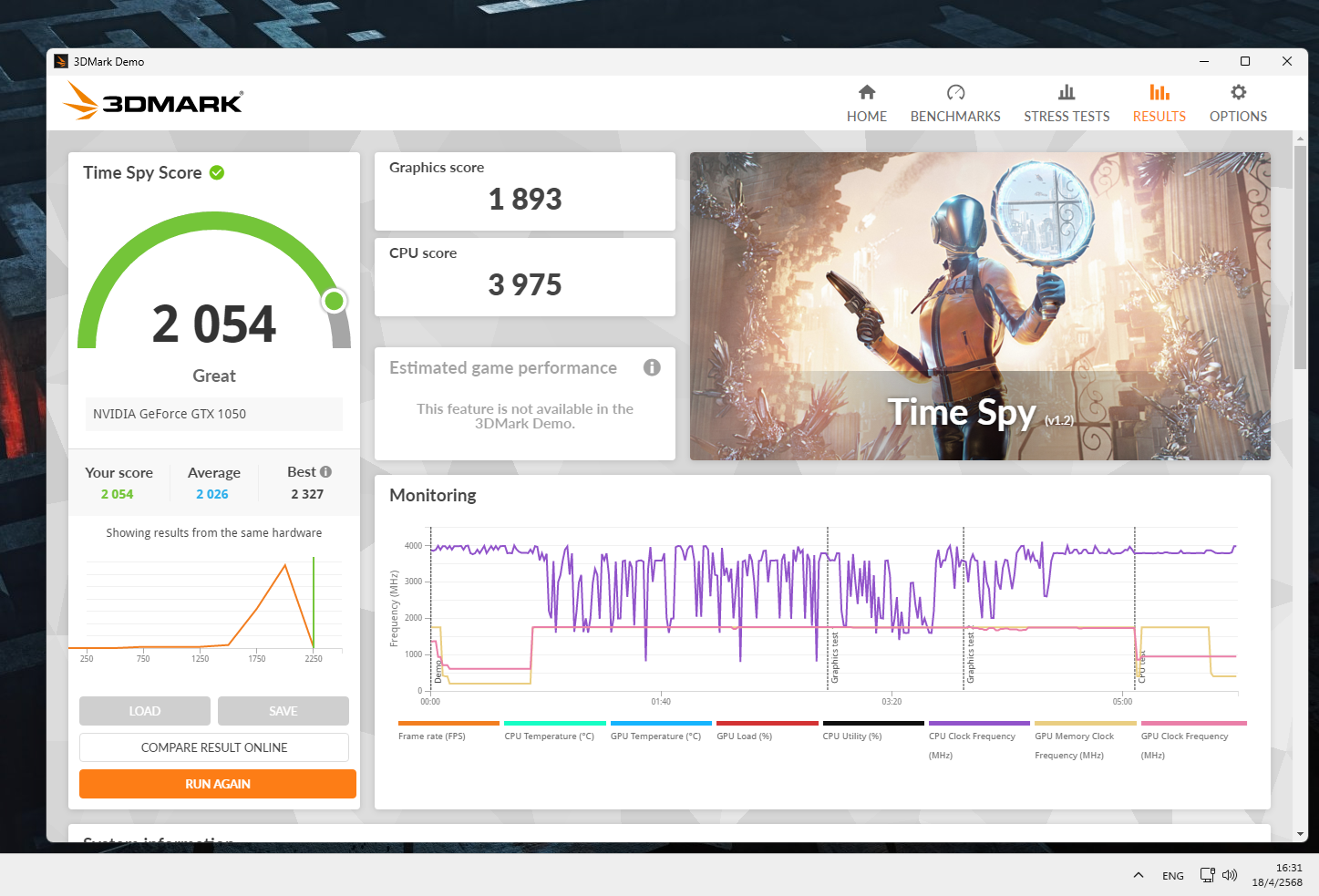Open the HOME tab
The image size is (1319, 896).
867,117
